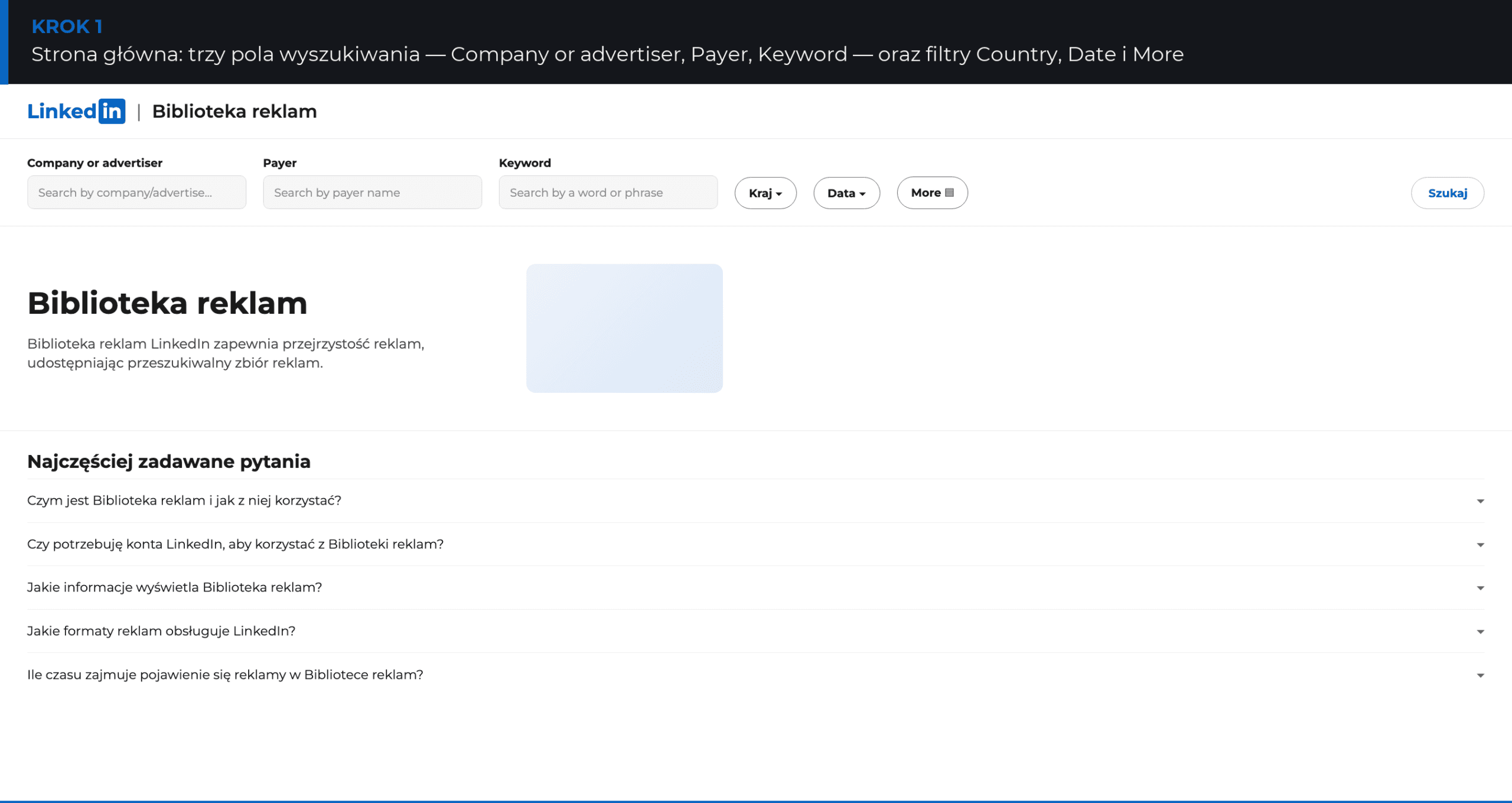
Task: Expand 'Jakie informacje wyświetla Biblioteka reklam' question
Action: (755, 587)
